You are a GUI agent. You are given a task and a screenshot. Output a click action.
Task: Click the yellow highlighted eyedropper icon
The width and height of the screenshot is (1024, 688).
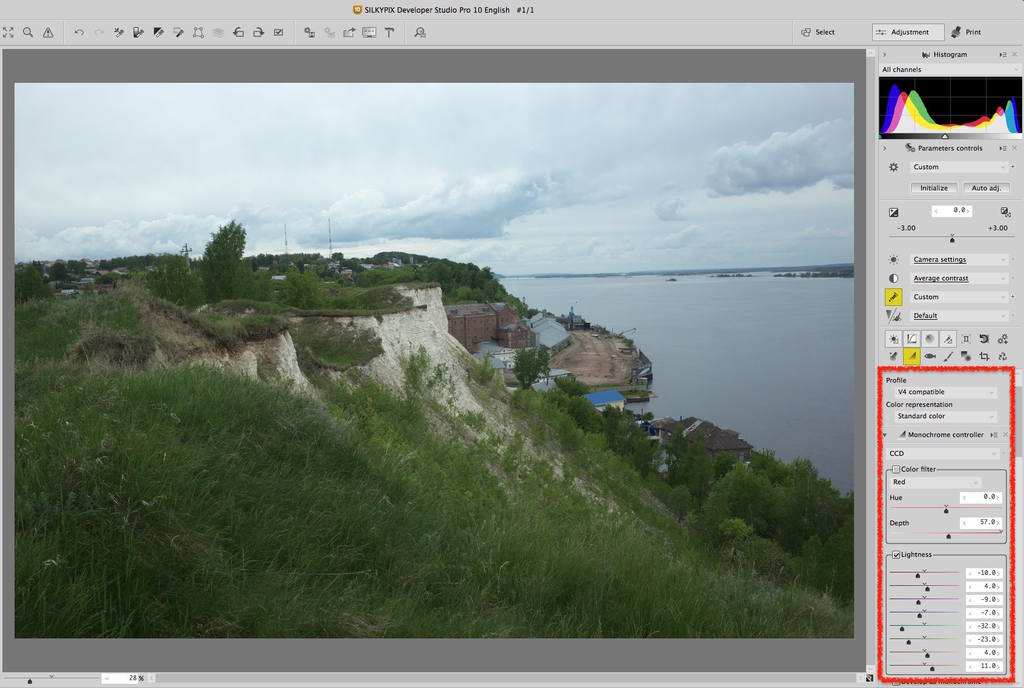click(x=894, y=297)
